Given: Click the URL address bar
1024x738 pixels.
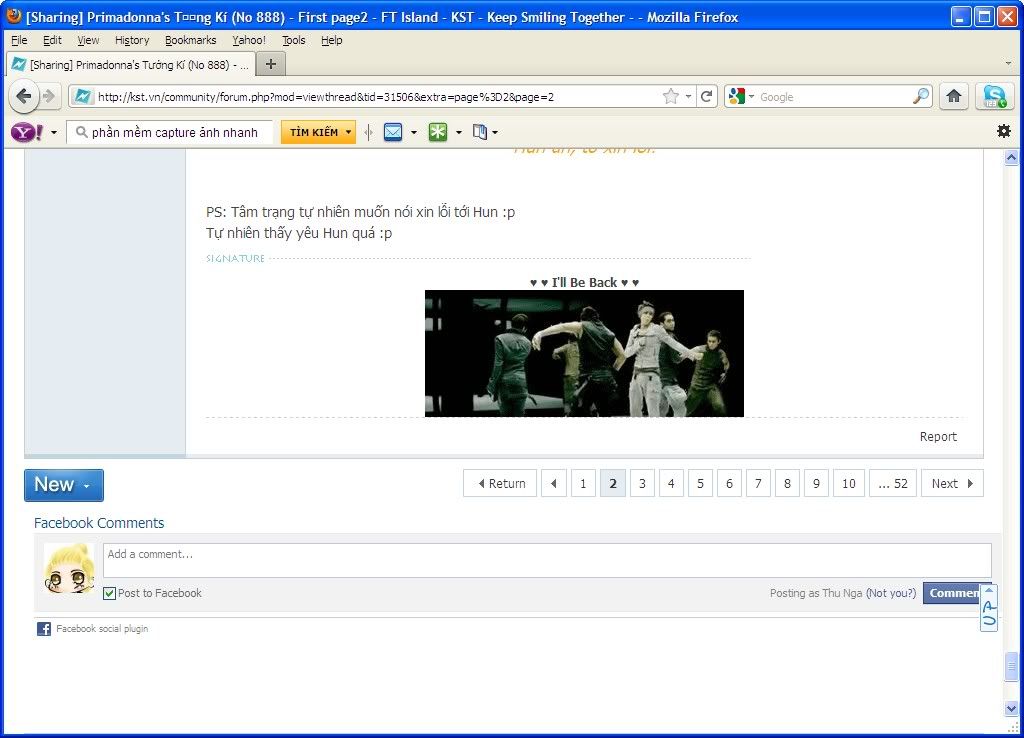Looking at the screenshot, I should [x=379, y=97].
